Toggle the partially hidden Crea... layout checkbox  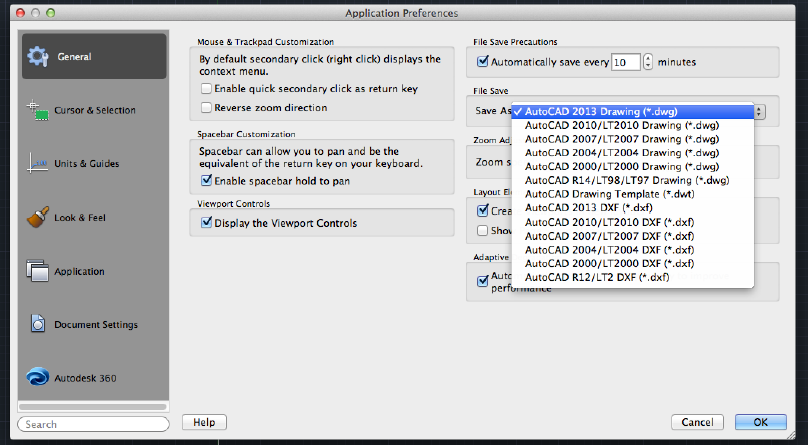(x=482, y=211)
